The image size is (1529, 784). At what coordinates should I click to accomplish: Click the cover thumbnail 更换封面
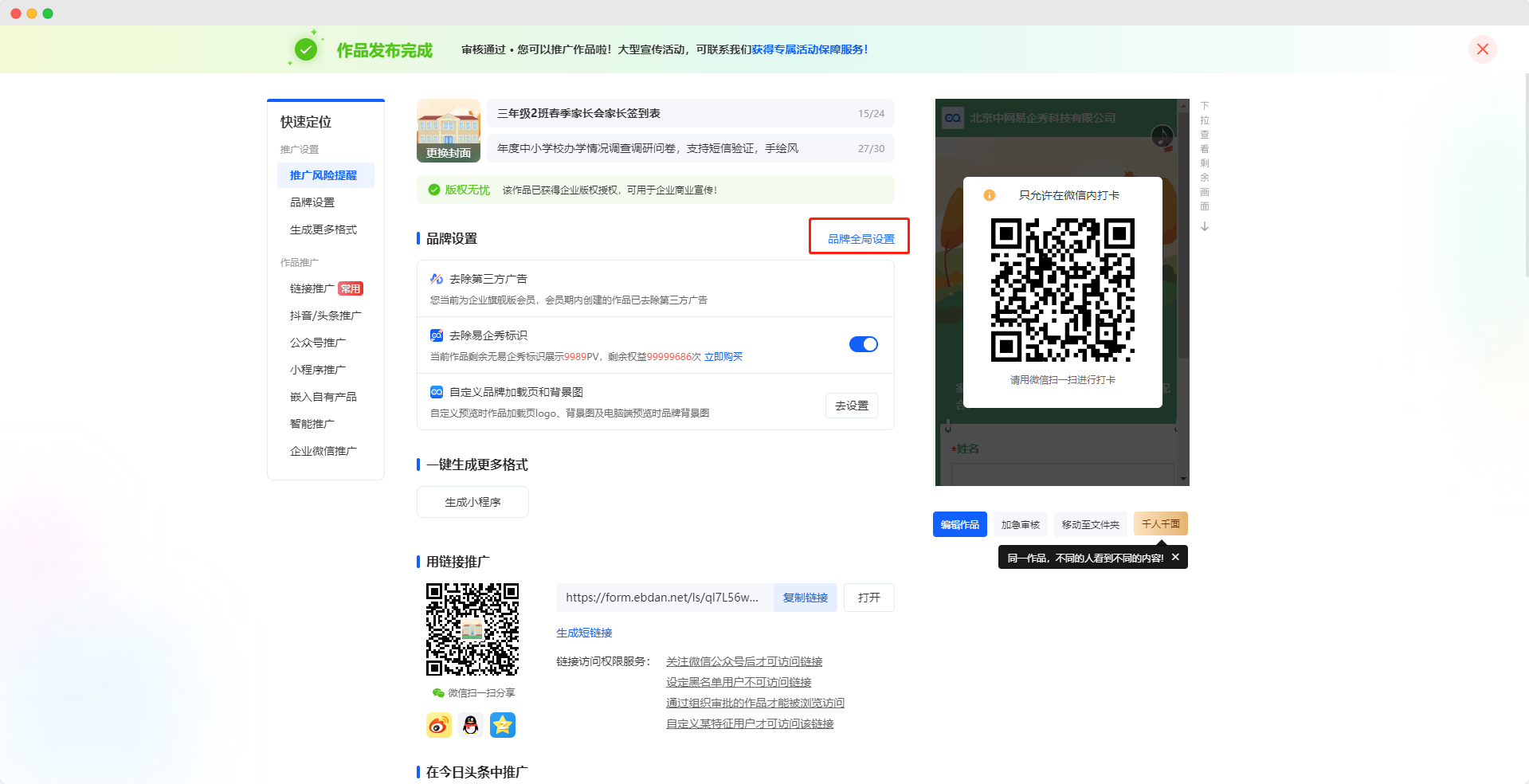(449, 131)
